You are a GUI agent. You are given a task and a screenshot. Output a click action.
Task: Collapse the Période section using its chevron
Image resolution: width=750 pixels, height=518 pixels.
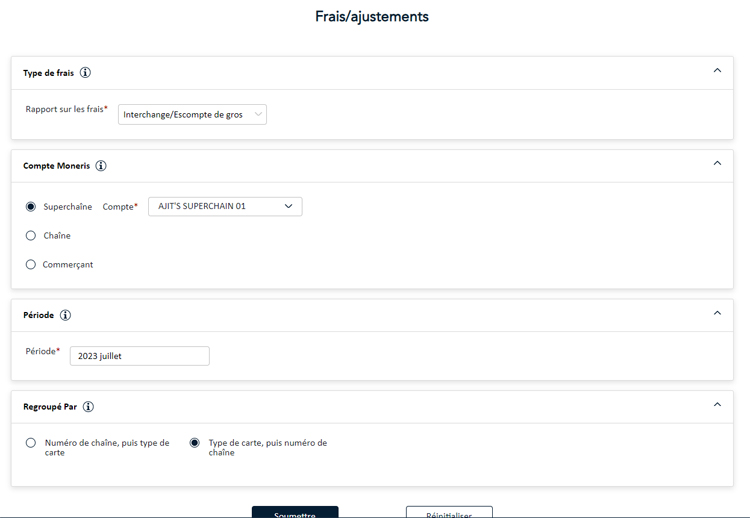pos(717,313)
